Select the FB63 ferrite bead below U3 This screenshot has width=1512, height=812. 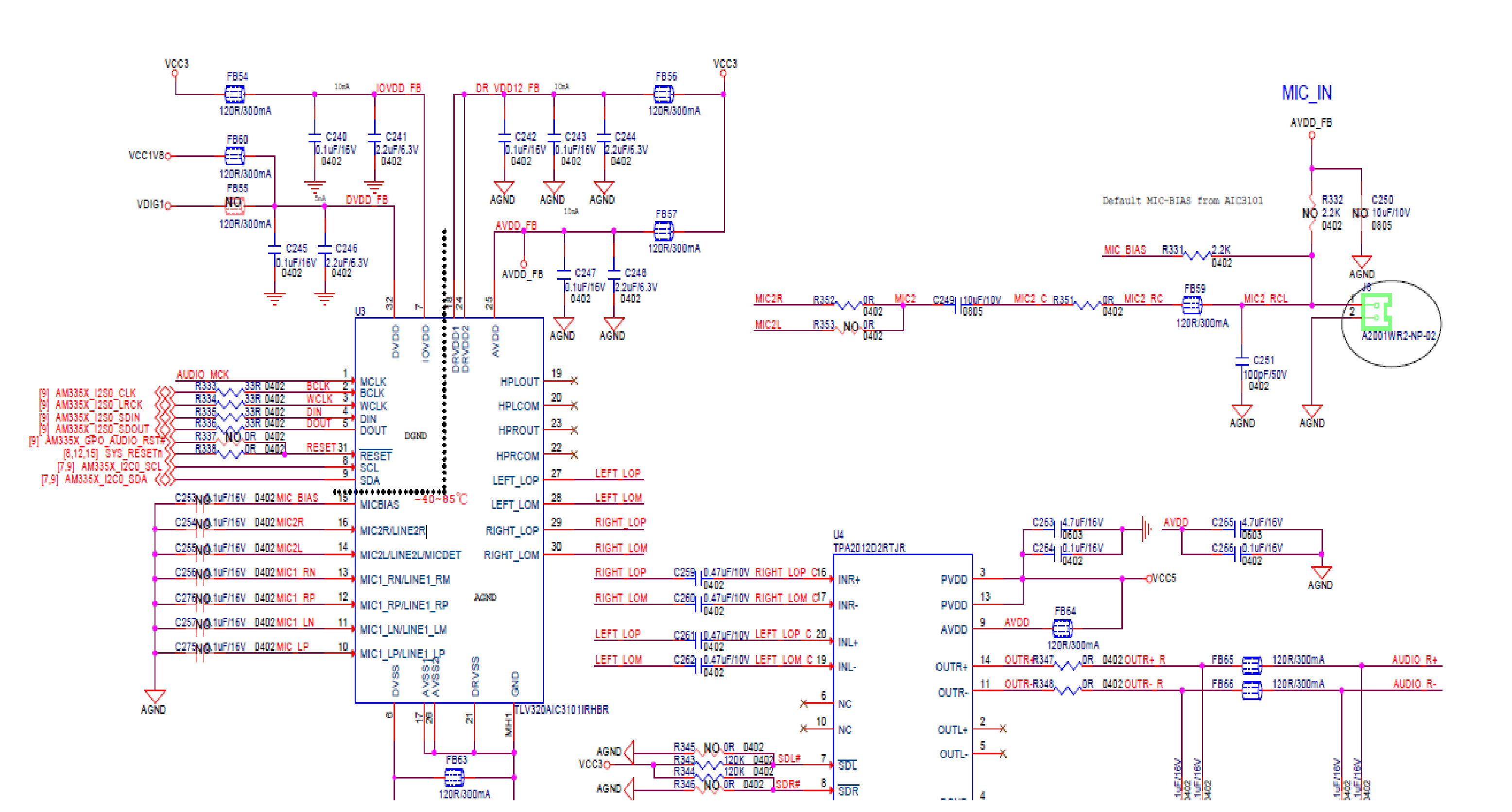[x=454, y=778]
